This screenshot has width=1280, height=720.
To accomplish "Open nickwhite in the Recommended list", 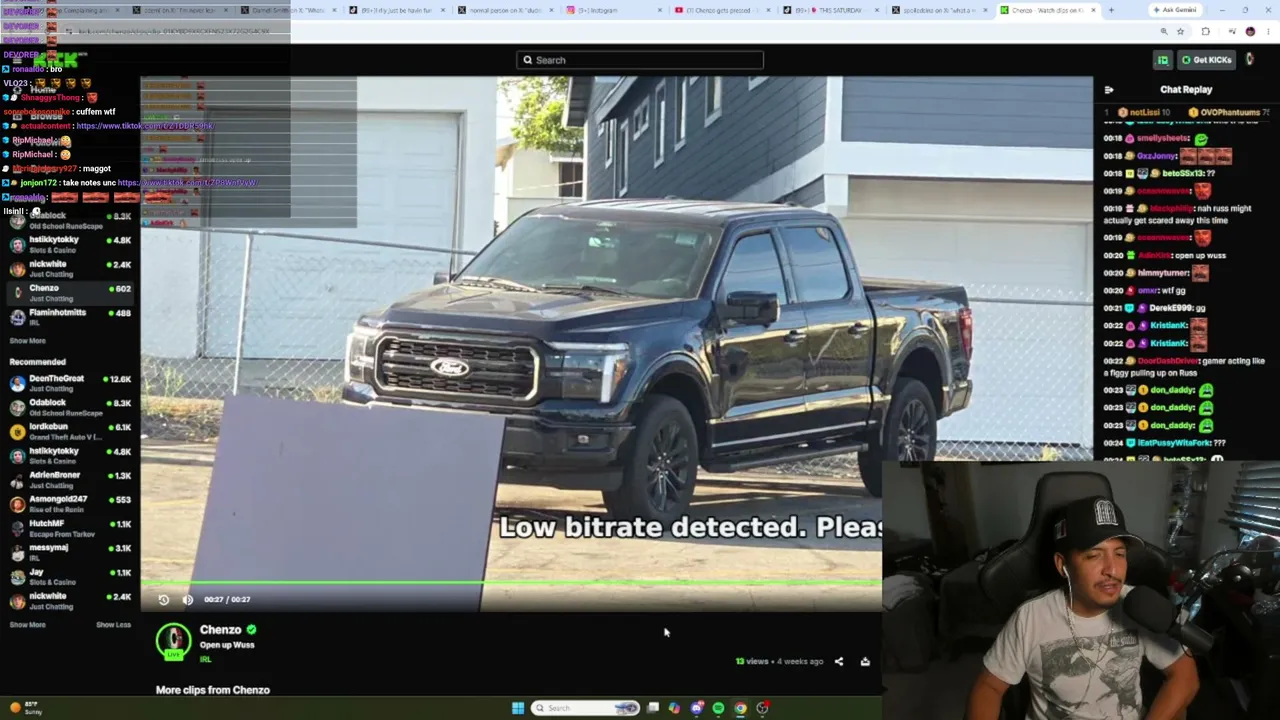I will tap(70, 601).
